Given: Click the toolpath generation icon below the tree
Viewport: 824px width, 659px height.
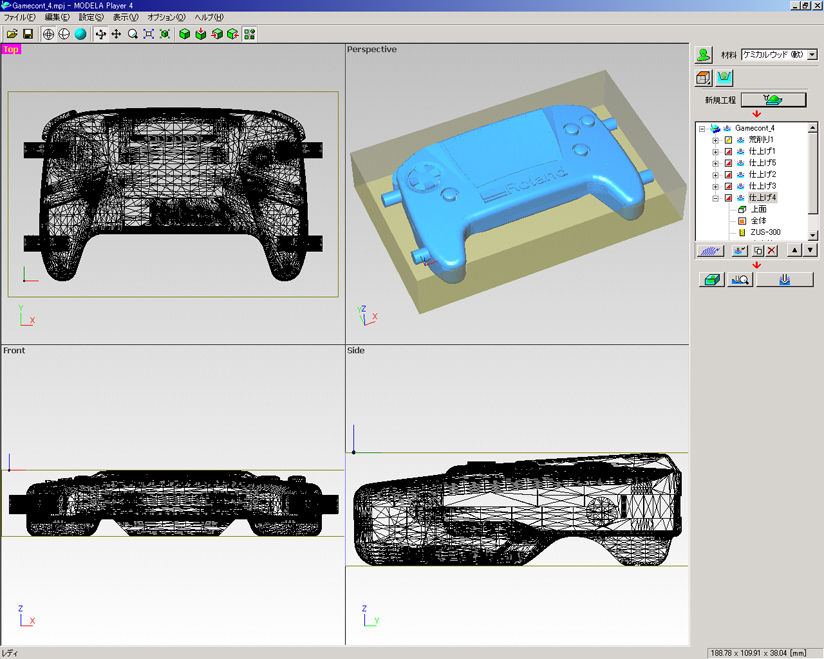Looking at the screenshot, I should pyautogui.click(x=711, y=250).
